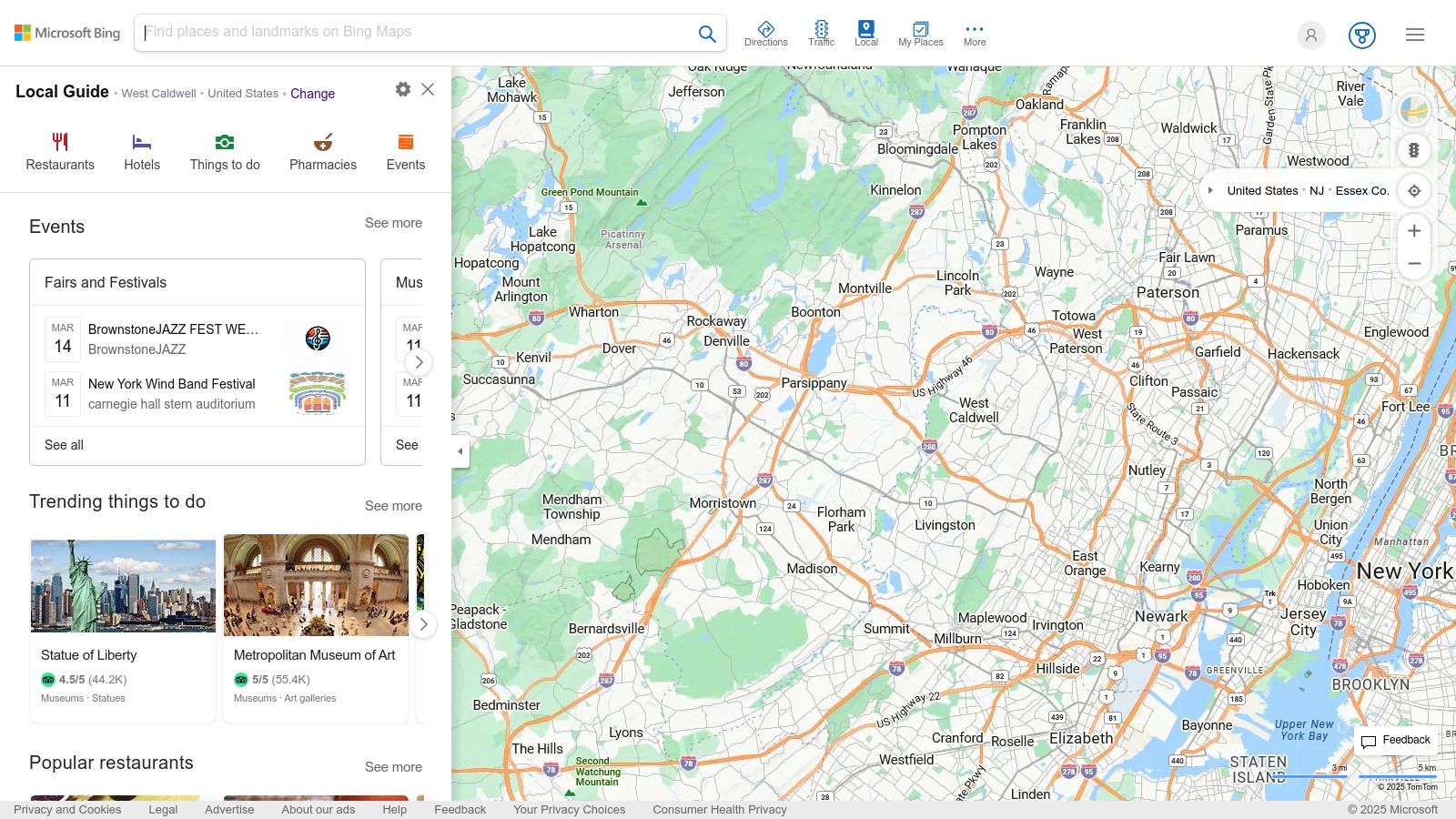
Task: Click Green Pond Mountain marker
Action: [642, 202]
